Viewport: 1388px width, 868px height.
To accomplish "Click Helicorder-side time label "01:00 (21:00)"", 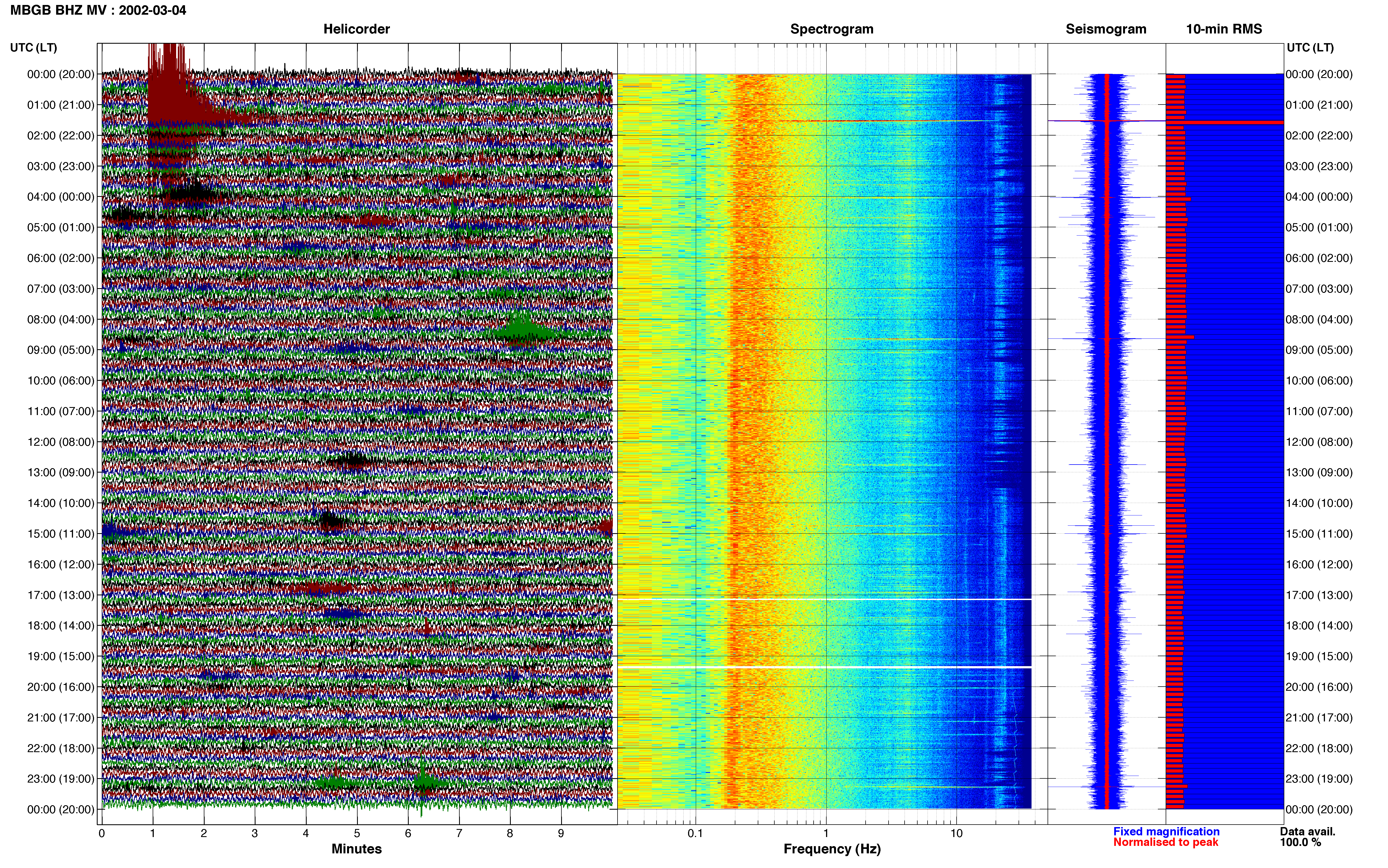I will tap(61, 105).
